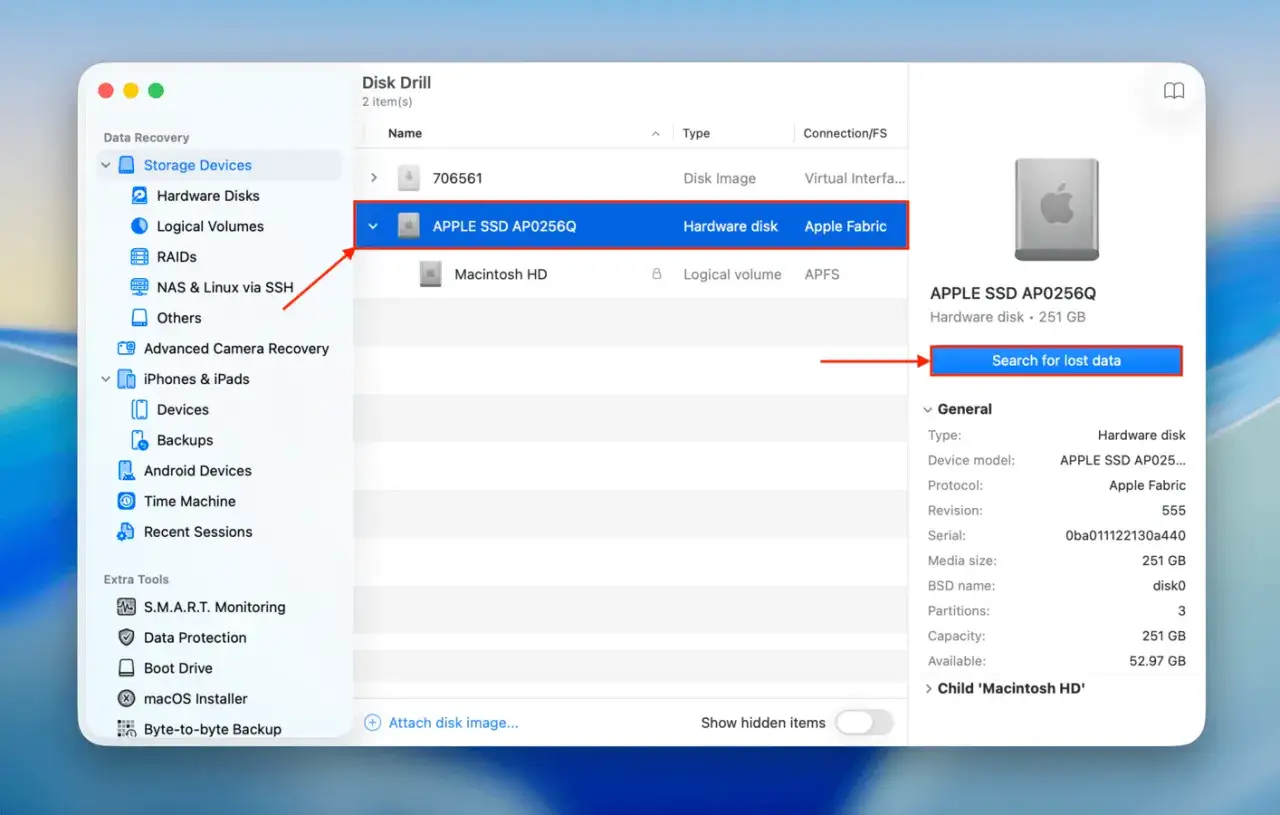Select NAS & Linux via SSH entry

(x=225, y=287)
